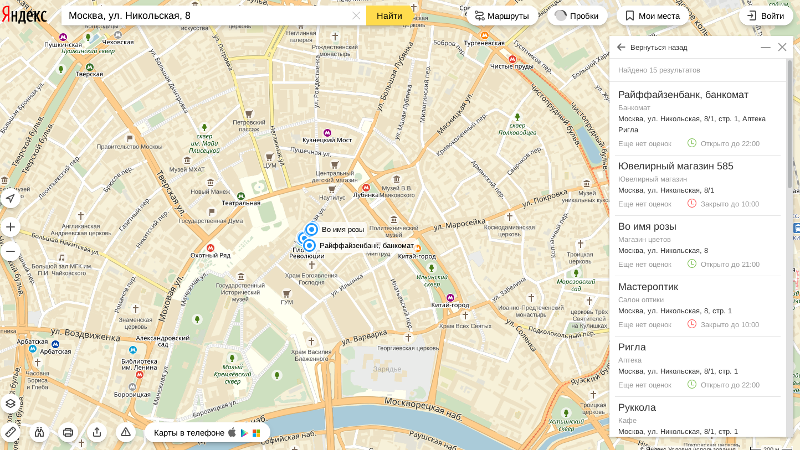
Task: Click the print map icon
Action: click(x=68, y=433)
